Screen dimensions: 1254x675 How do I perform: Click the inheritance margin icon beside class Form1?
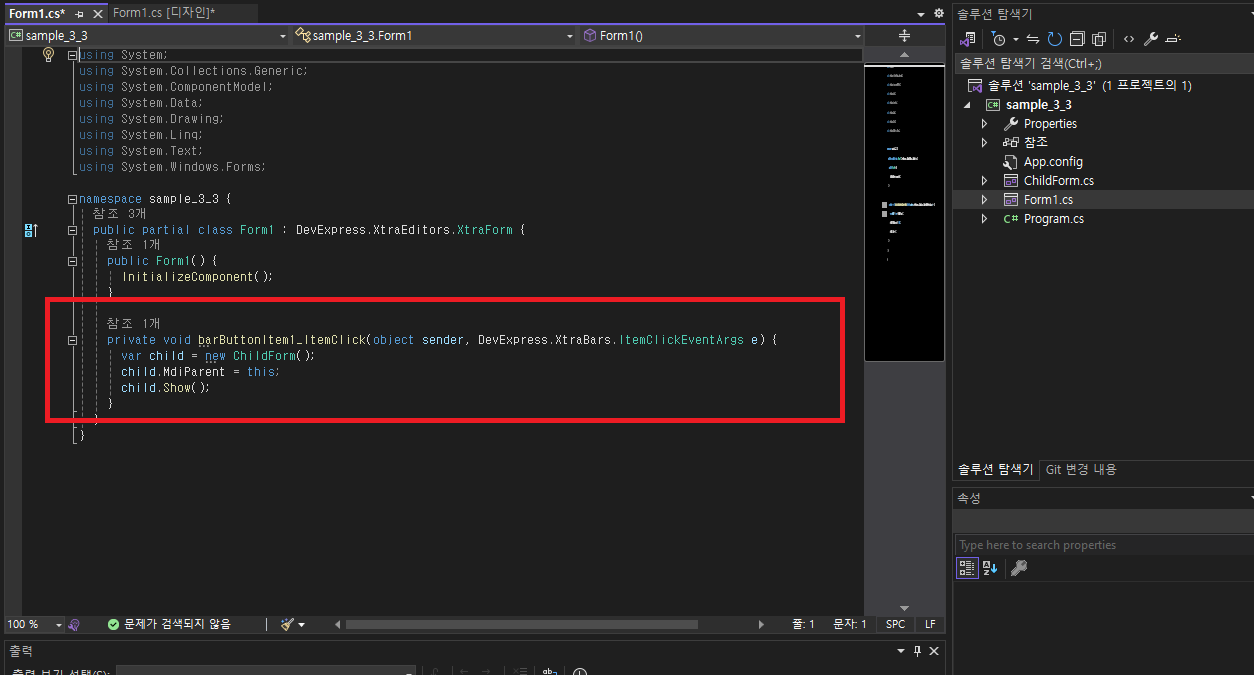click(x=31, y=231)
